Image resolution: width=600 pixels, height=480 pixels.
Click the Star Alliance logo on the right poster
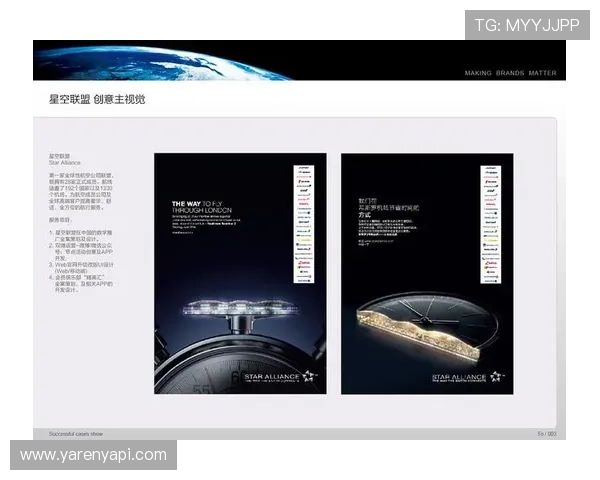[x=468, y=377]
